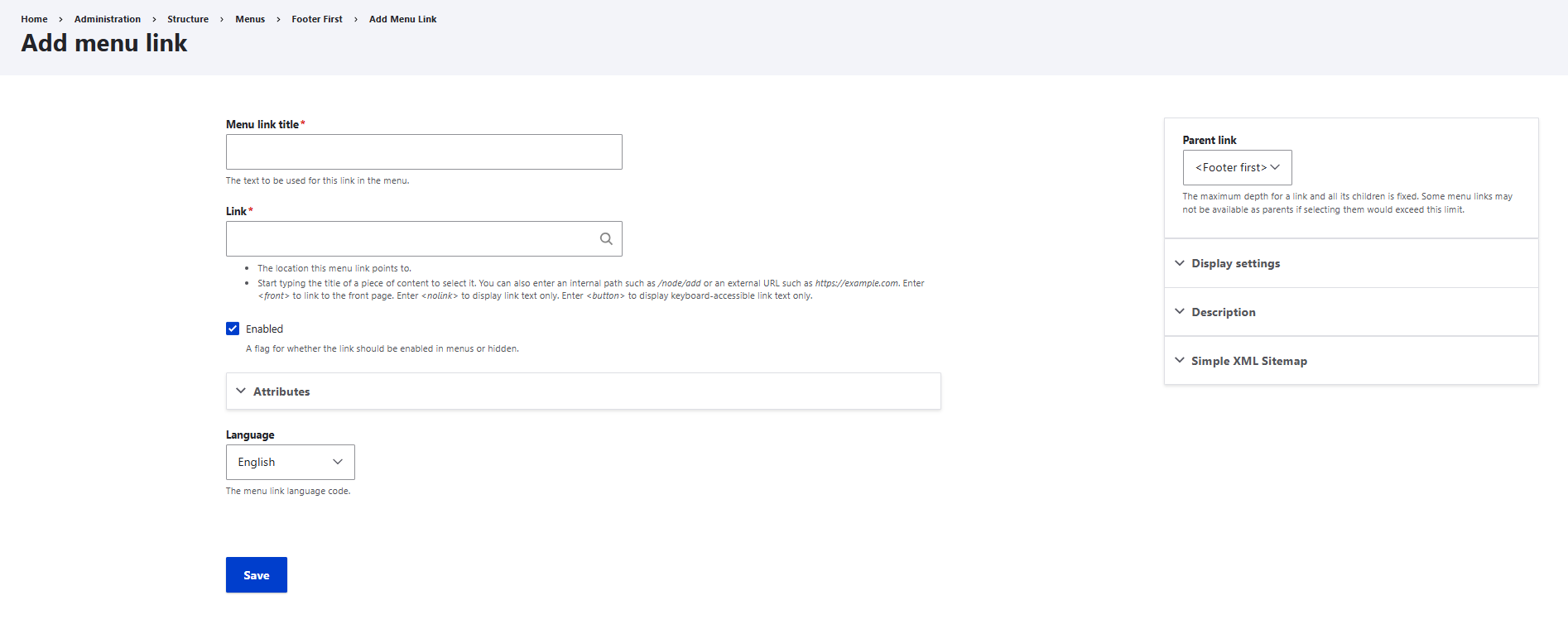This screenshot has height=629, width=1568.
Task: Expand the Attributes section
Action: click(584, 391)
